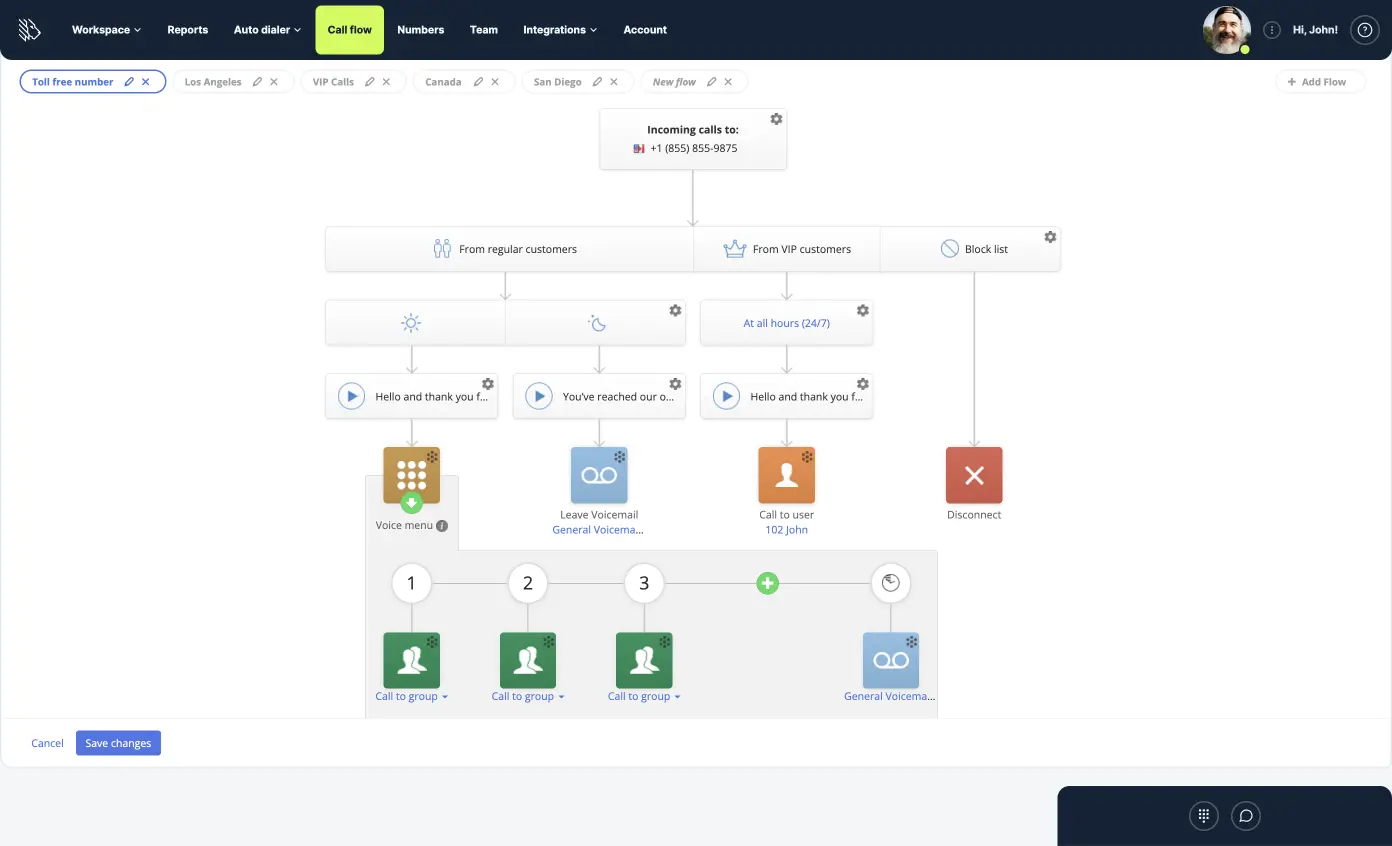Open gear on At all hours block

863,310
